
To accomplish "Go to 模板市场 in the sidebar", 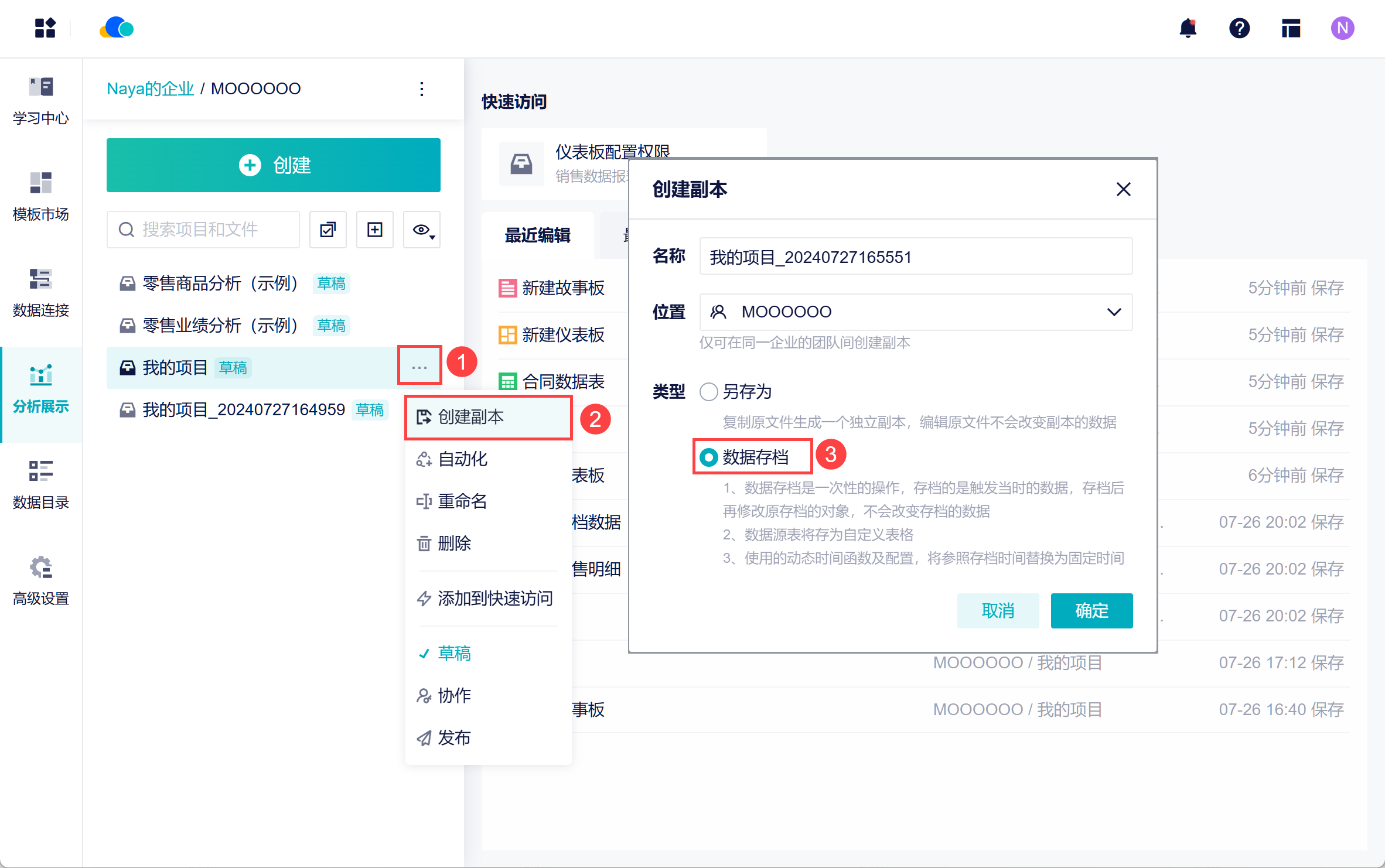I will point(41,196).
